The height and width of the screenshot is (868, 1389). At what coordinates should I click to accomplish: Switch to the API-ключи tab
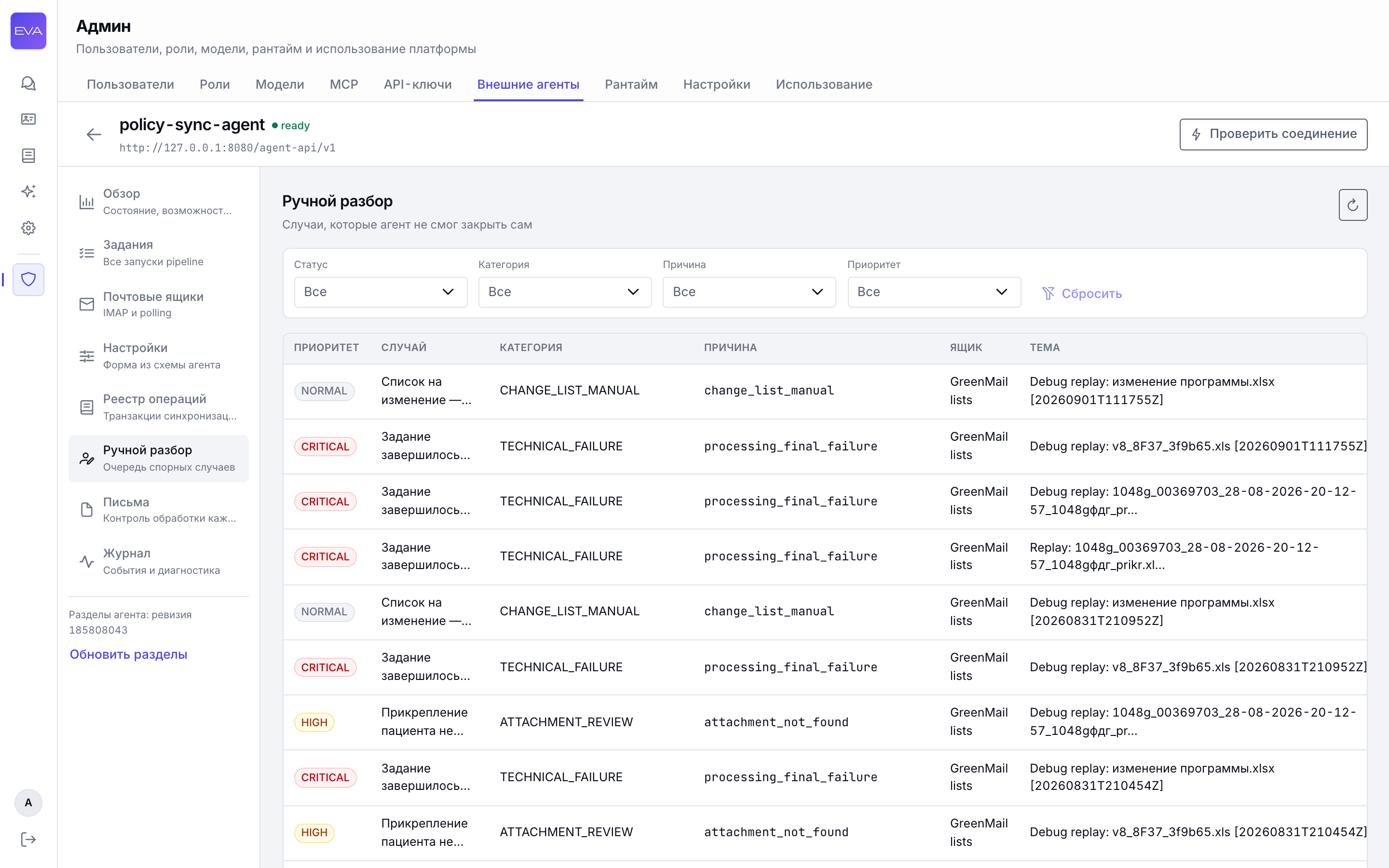417,84
